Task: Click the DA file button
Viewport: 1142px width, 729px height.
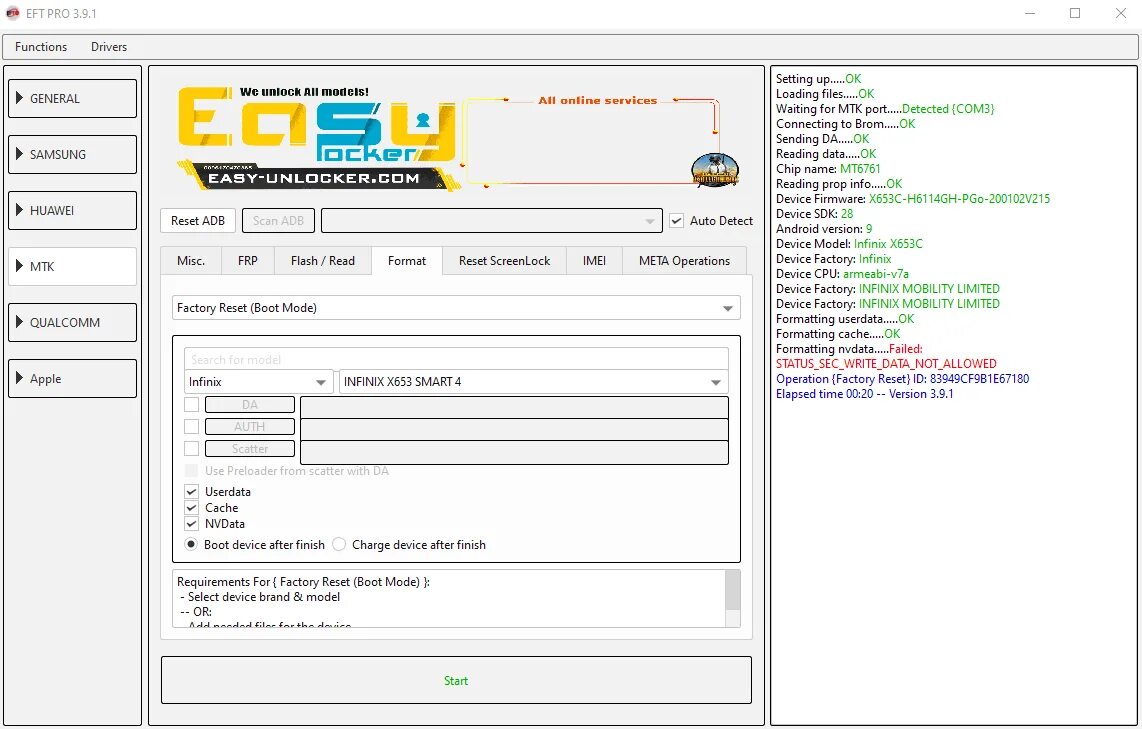Action: coord(250,404)
